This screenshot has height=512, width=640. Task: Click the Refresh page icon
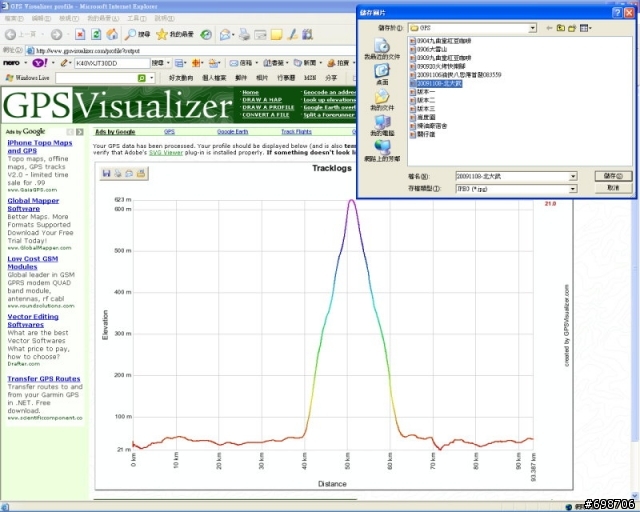96,35
